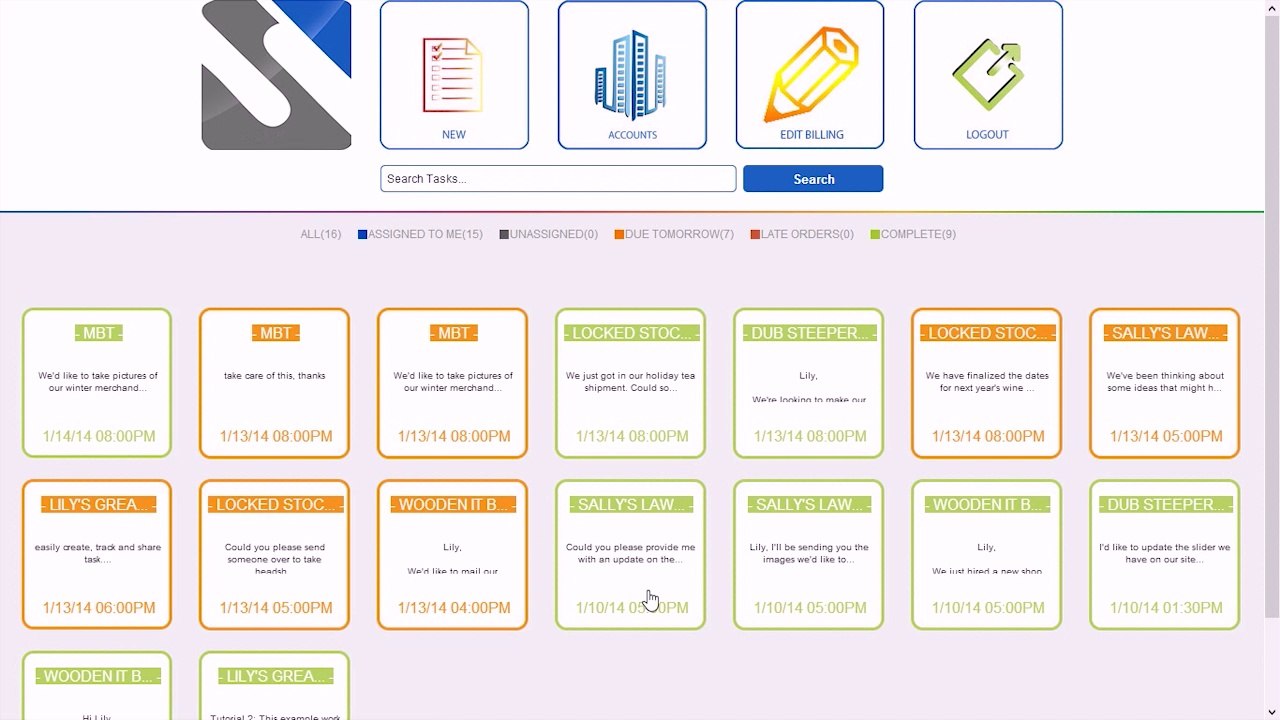Screen dimensions: 1280x720
Task: Filter by ASSIGNED TO ME(15)
Action: pos(425,234)
